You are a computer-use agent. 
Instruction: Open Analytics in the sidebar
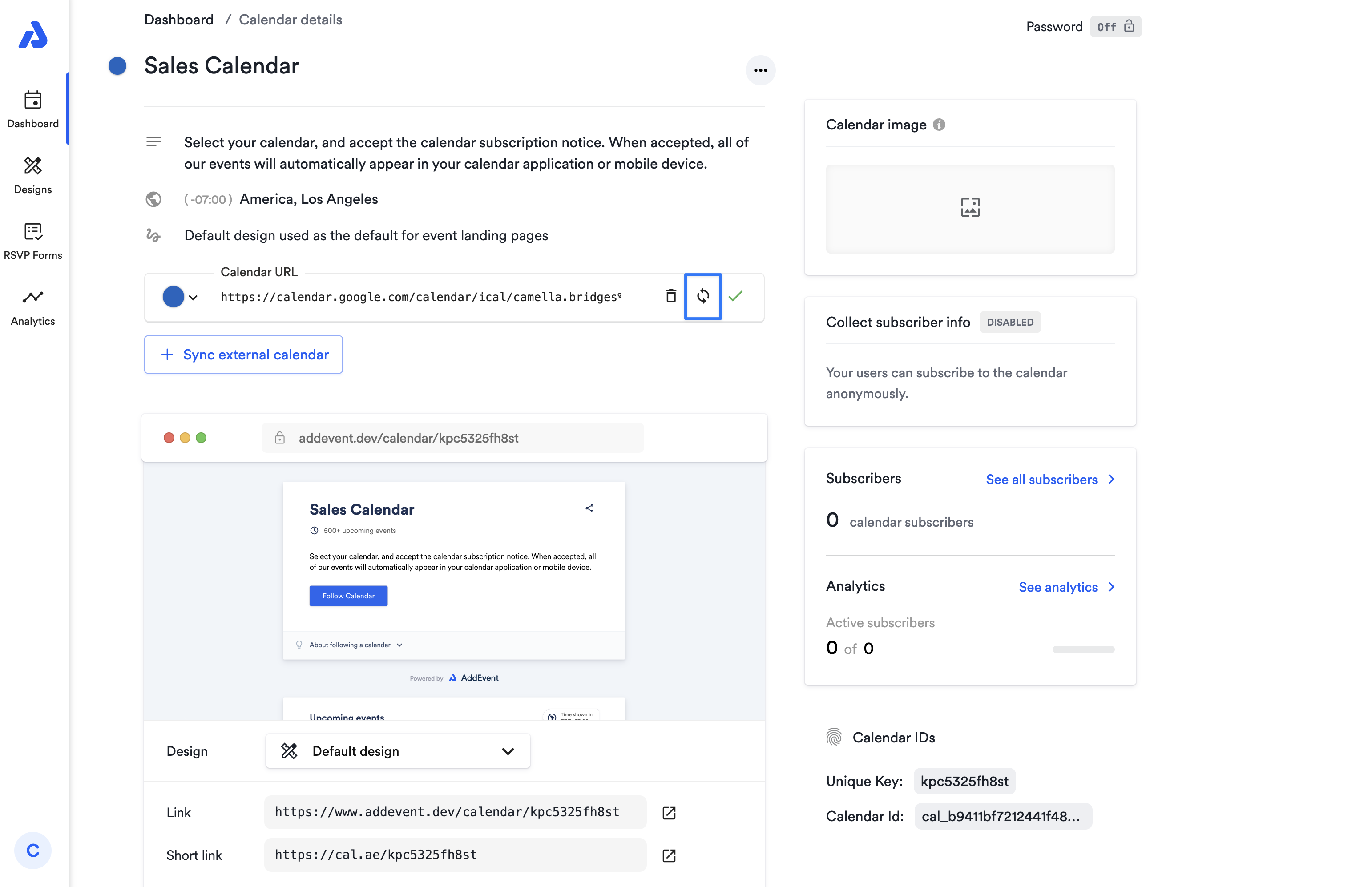(x=33, y=307)
